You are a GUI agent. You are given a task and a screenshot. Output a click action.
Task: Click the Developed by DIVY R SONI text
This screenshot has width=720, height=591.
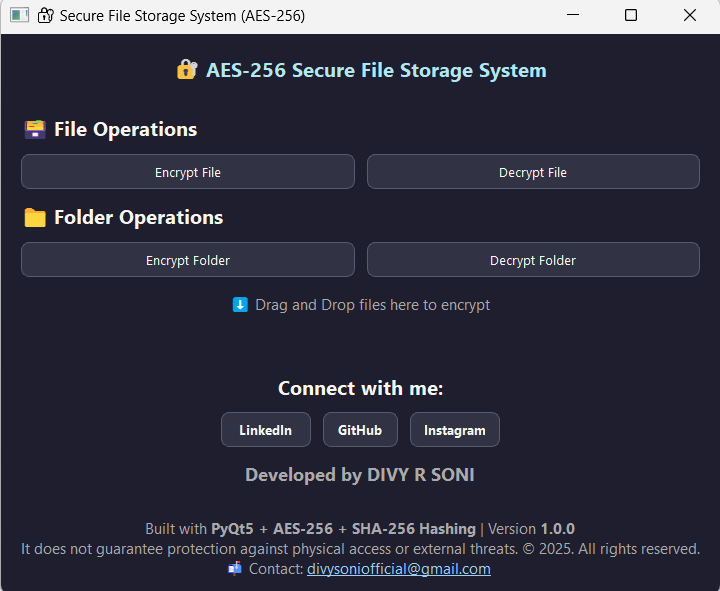click(360, 475)
